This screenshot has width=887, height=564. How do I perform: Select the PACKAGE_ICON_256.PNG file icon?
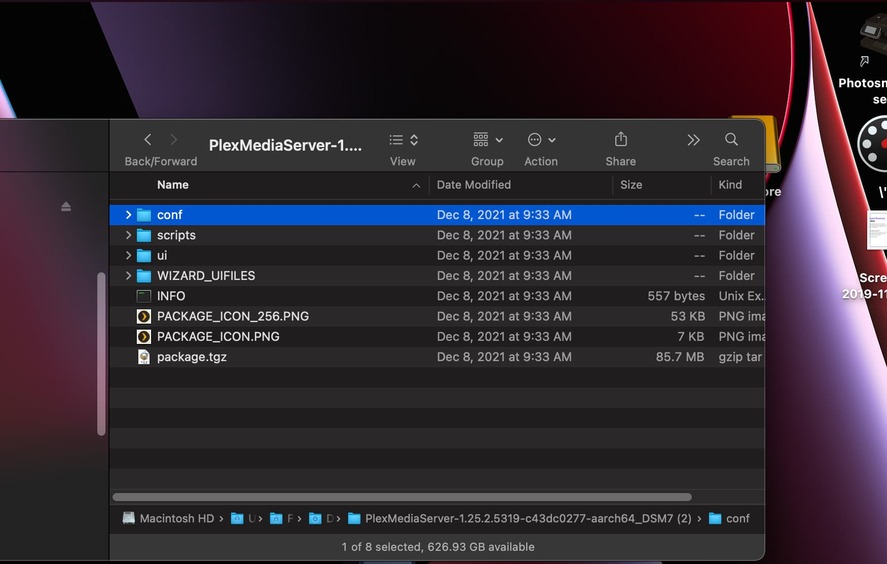click(144, 316)
